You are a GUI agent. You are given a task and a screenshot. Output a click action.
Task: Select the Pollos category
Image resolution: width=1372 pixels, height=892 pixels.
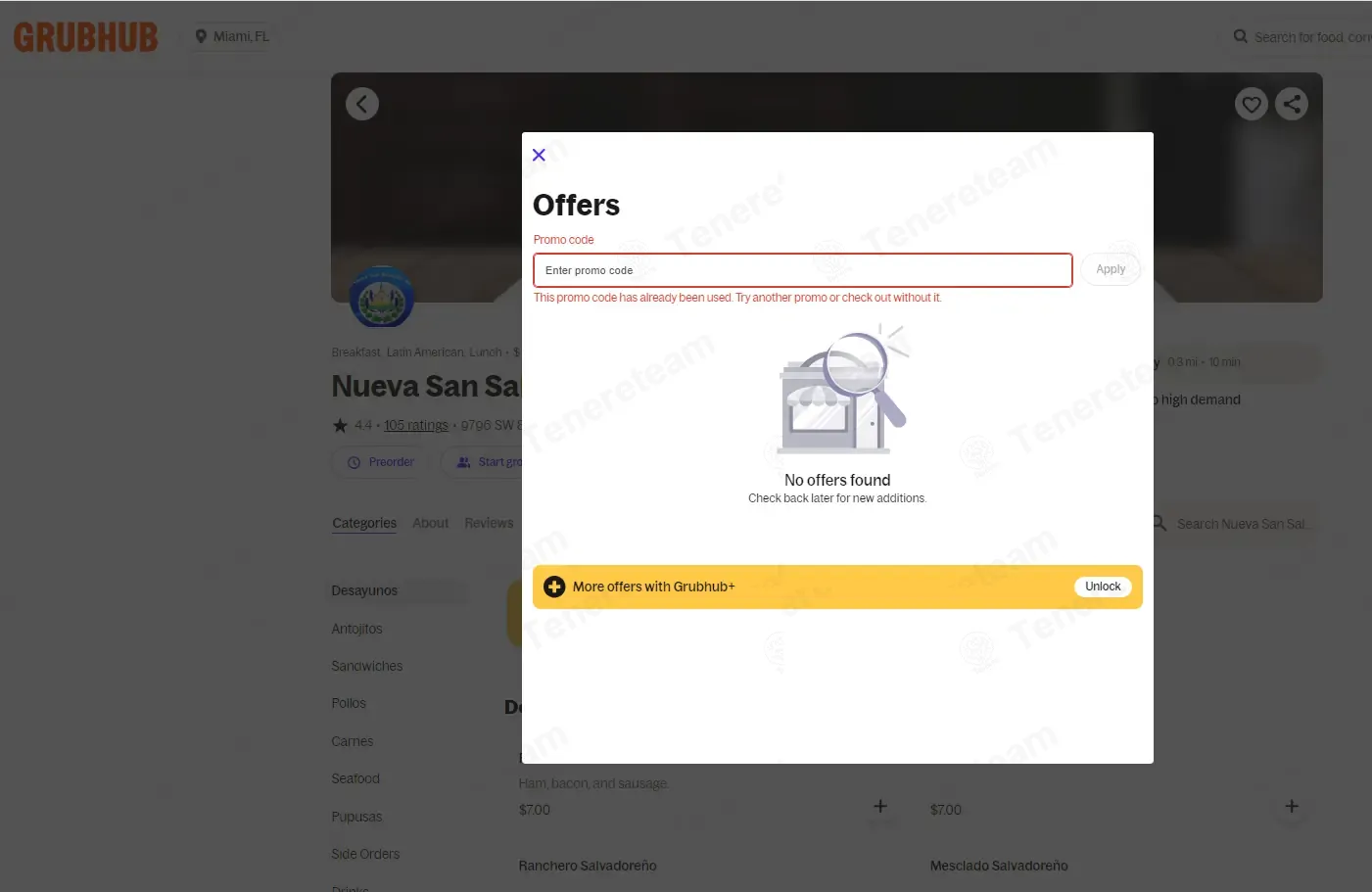(x=349, y=703)
